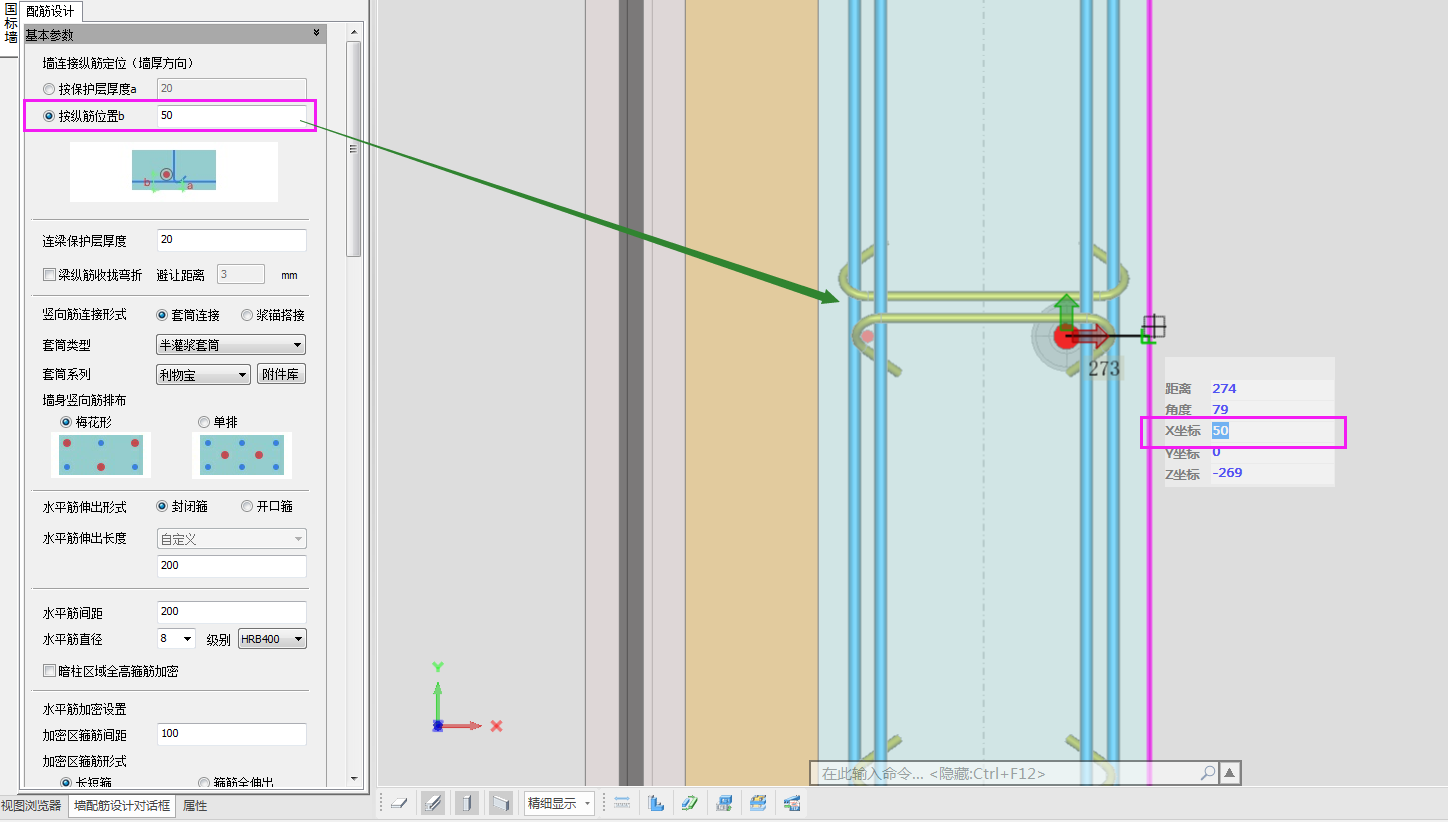1448x822 pixels.
Task: Click the flat slab view icon
Action: [x=399, y=803]
